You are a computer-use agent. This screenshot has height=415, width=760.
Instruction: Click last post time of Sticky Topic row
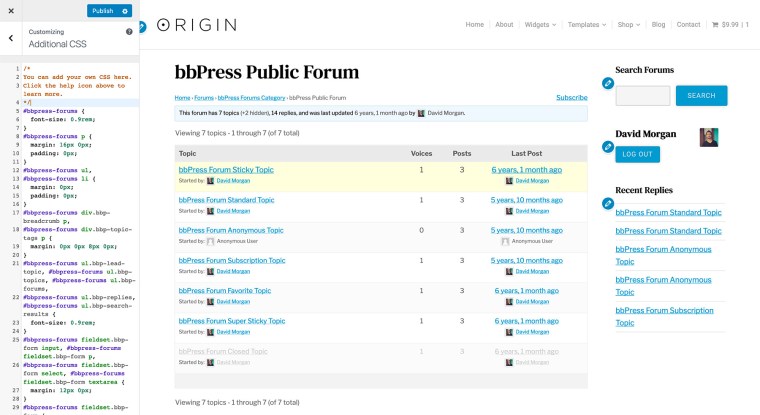[x=526, y=170]
